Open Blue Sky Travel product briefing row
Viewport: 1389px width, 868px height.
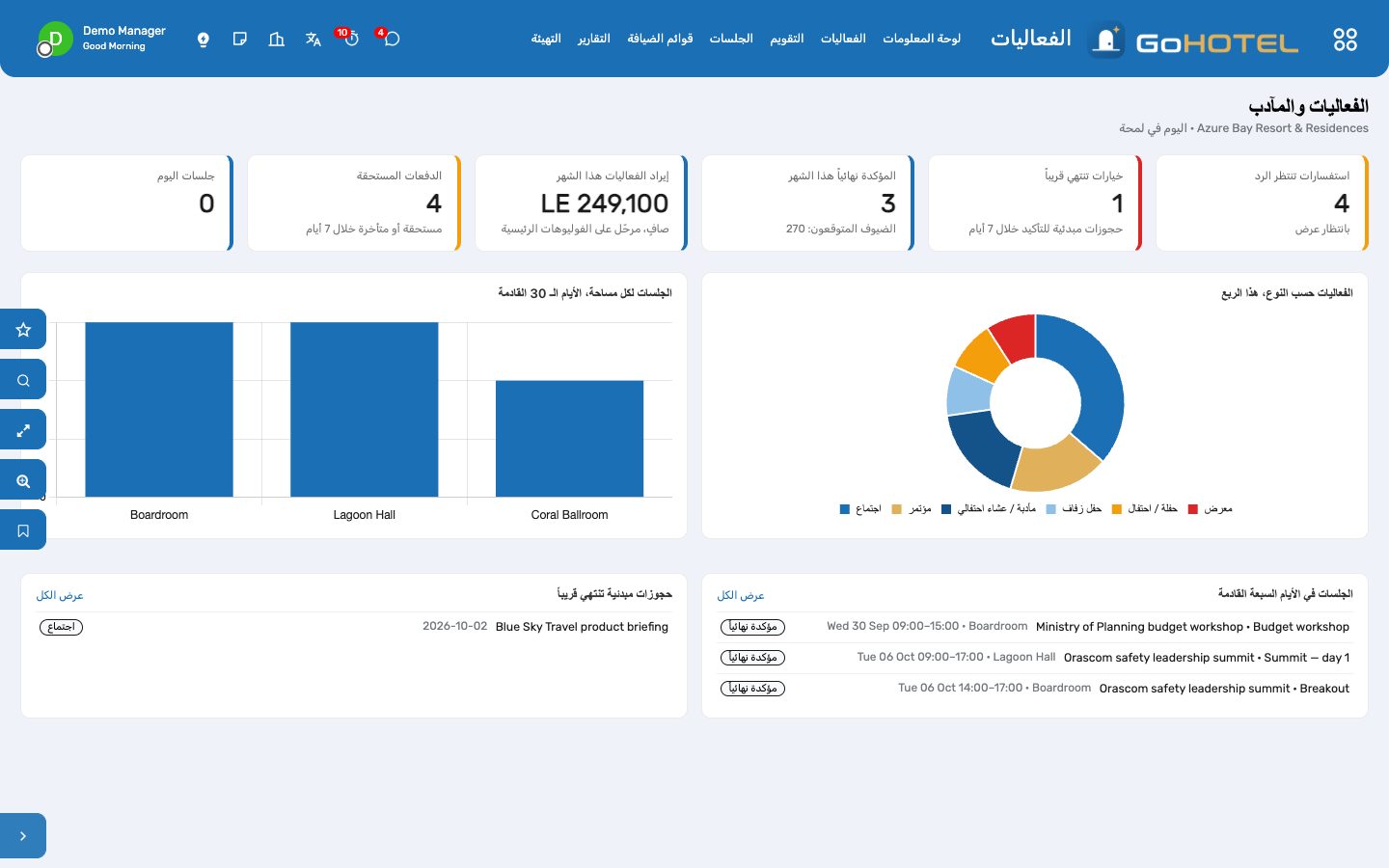pos(354,627)
